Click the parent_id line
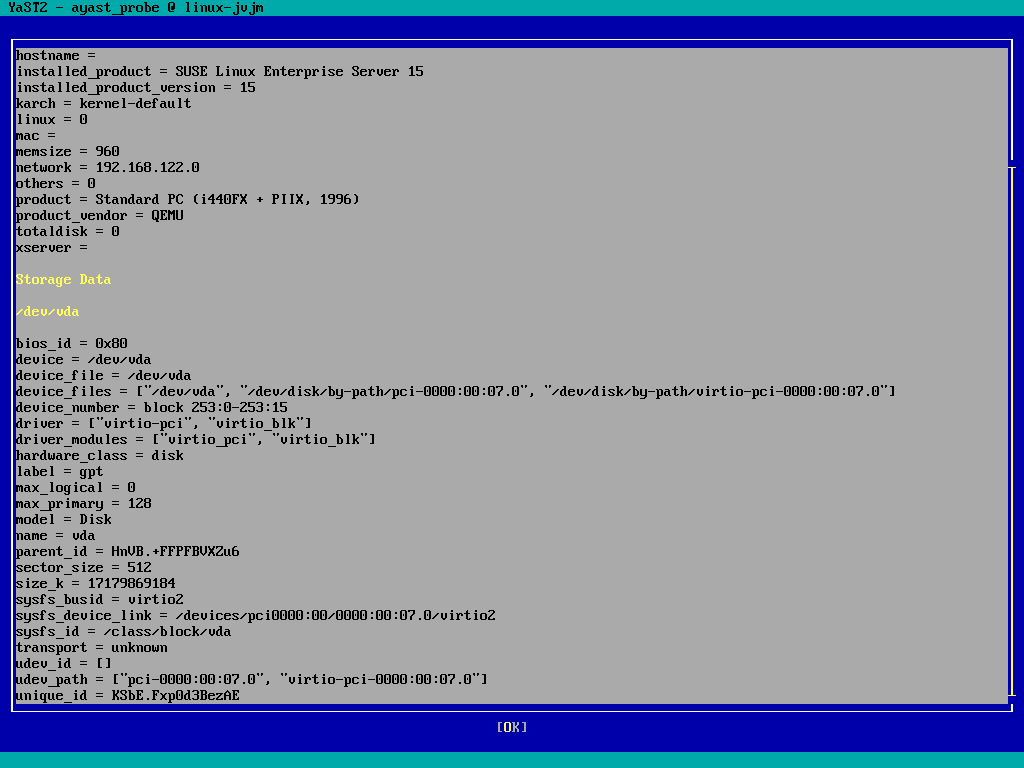Screen dimensions: 1024x768 (x=127, y=552)
